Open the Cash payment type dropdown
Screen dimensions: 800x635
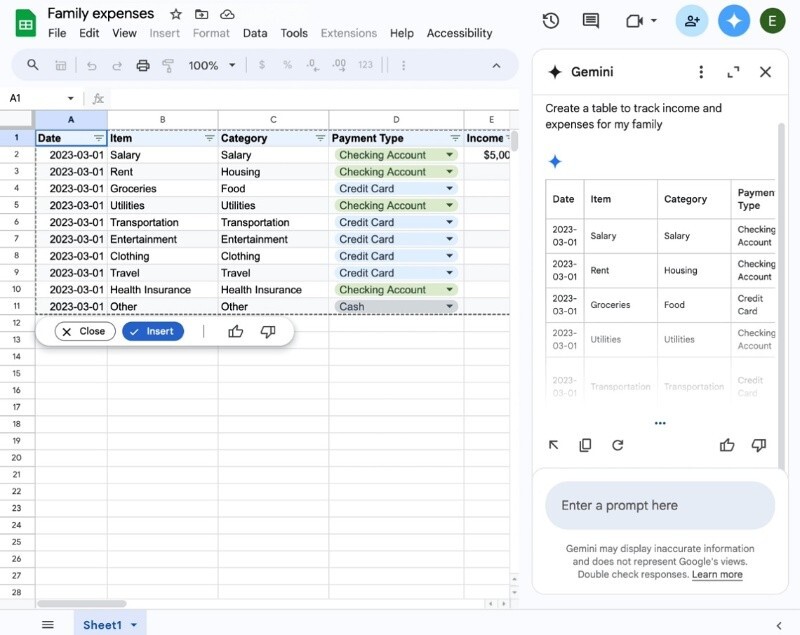449,307
